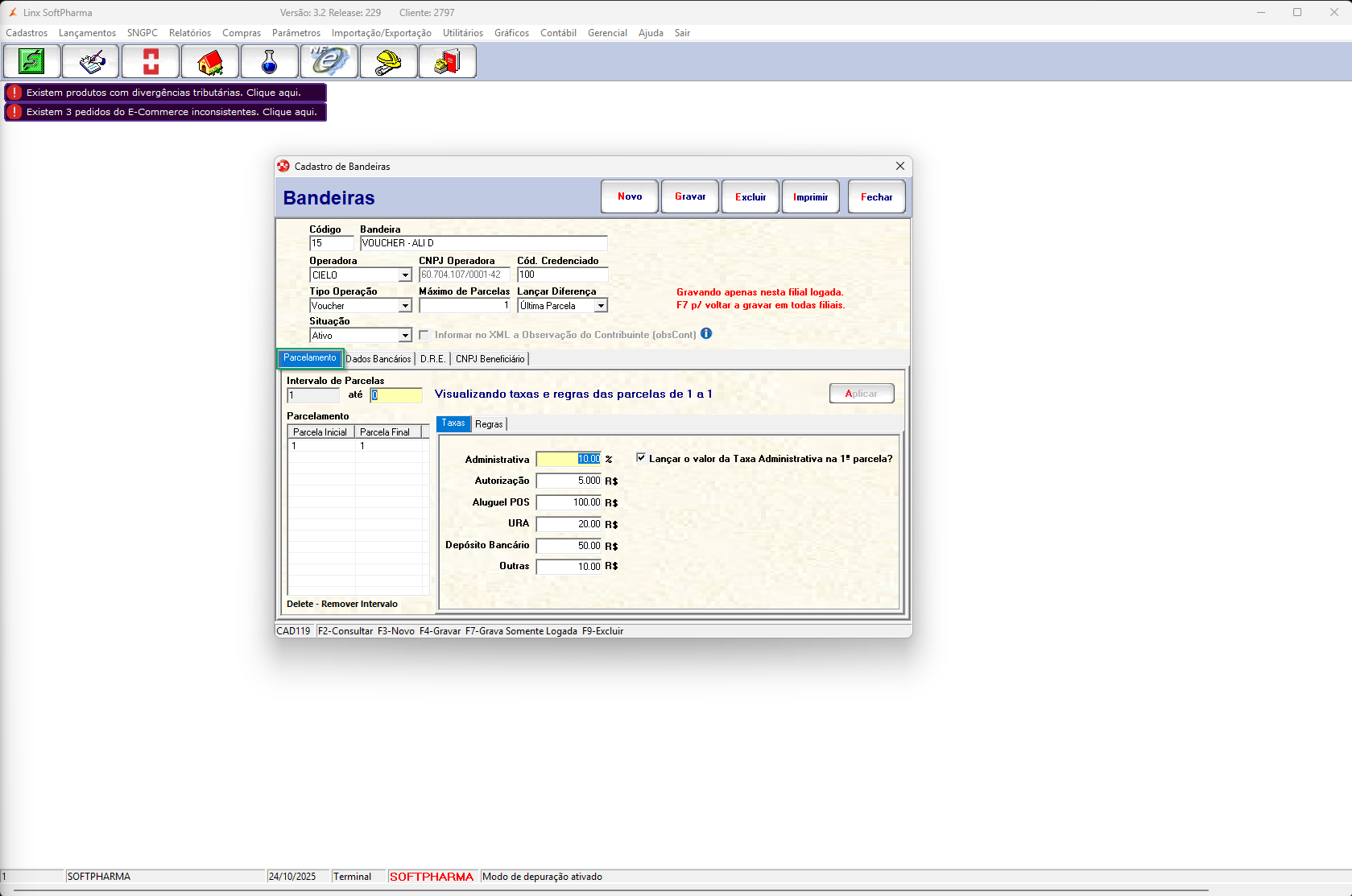Click the Cadastro de Bandeiras window icon
The width and height of the screenshot is (1352, 896).
(283, 166)
